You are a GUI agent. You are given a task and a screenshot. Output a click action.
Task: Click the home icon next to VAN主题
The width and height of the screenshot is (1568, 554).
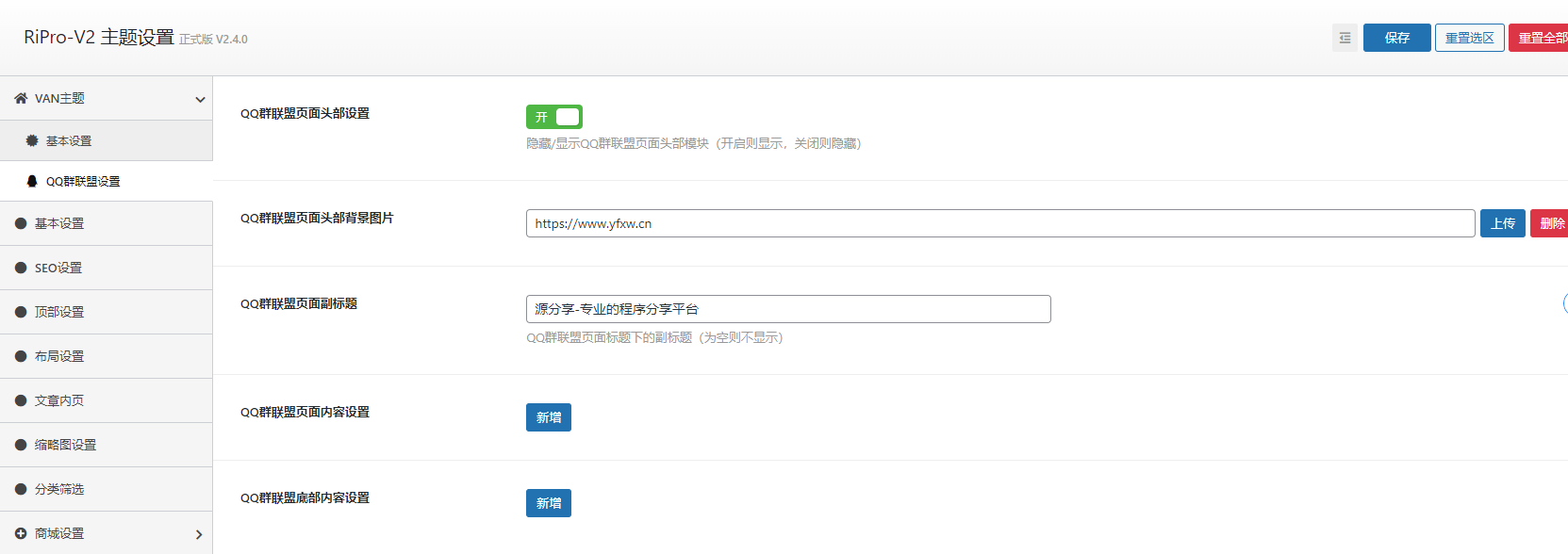pyautogui.click(x=21, y=98)
